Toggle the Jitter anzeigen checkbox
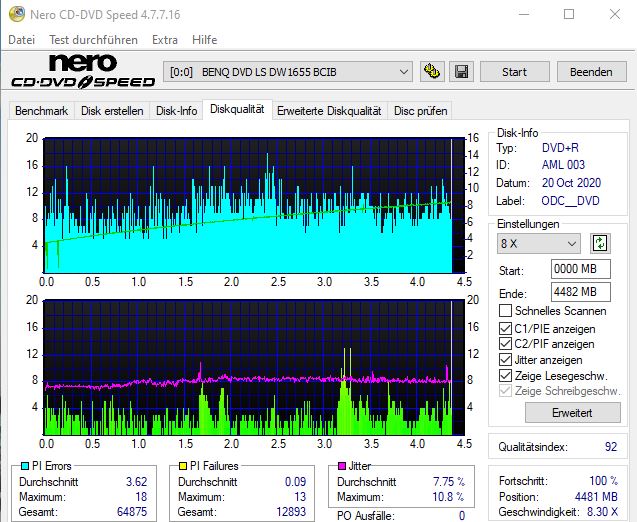Screen dimensions: 637x522 [x=505, y=360]
